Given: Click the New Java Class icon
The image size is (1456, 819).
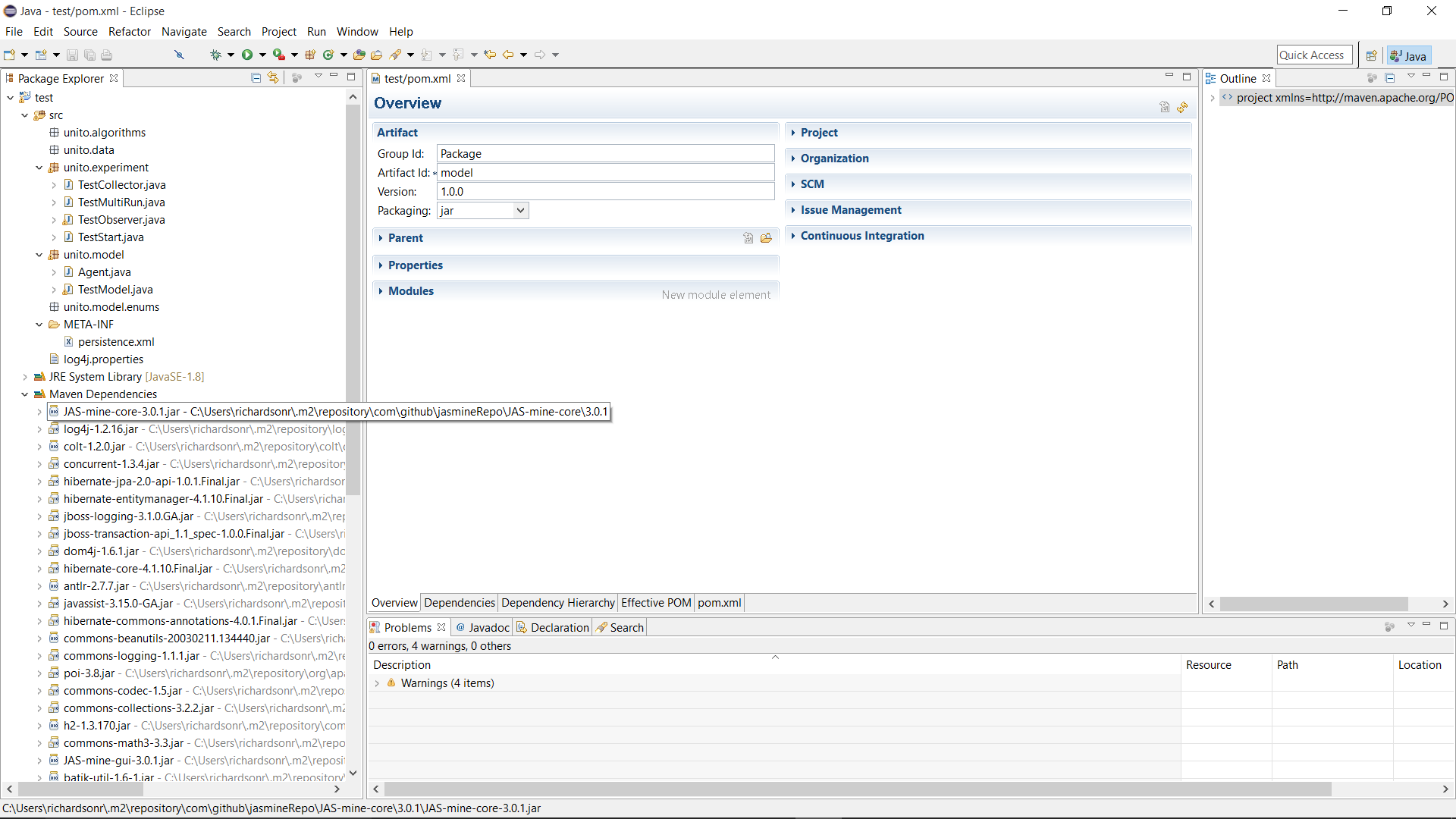Looking at the screenshot, I should point(328,55).
